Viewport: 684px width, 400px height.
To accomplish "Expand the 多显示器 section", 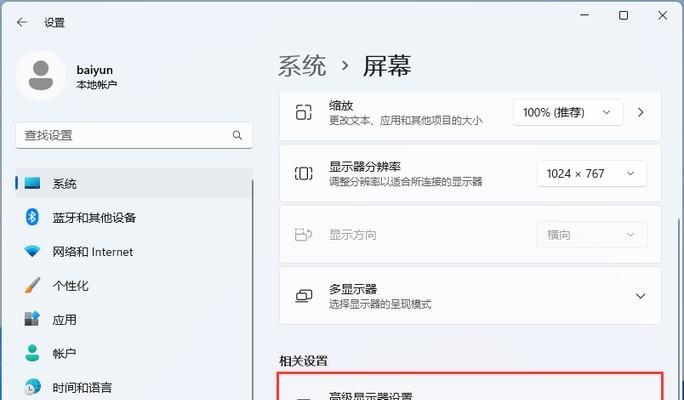I will tap(640, 296).
